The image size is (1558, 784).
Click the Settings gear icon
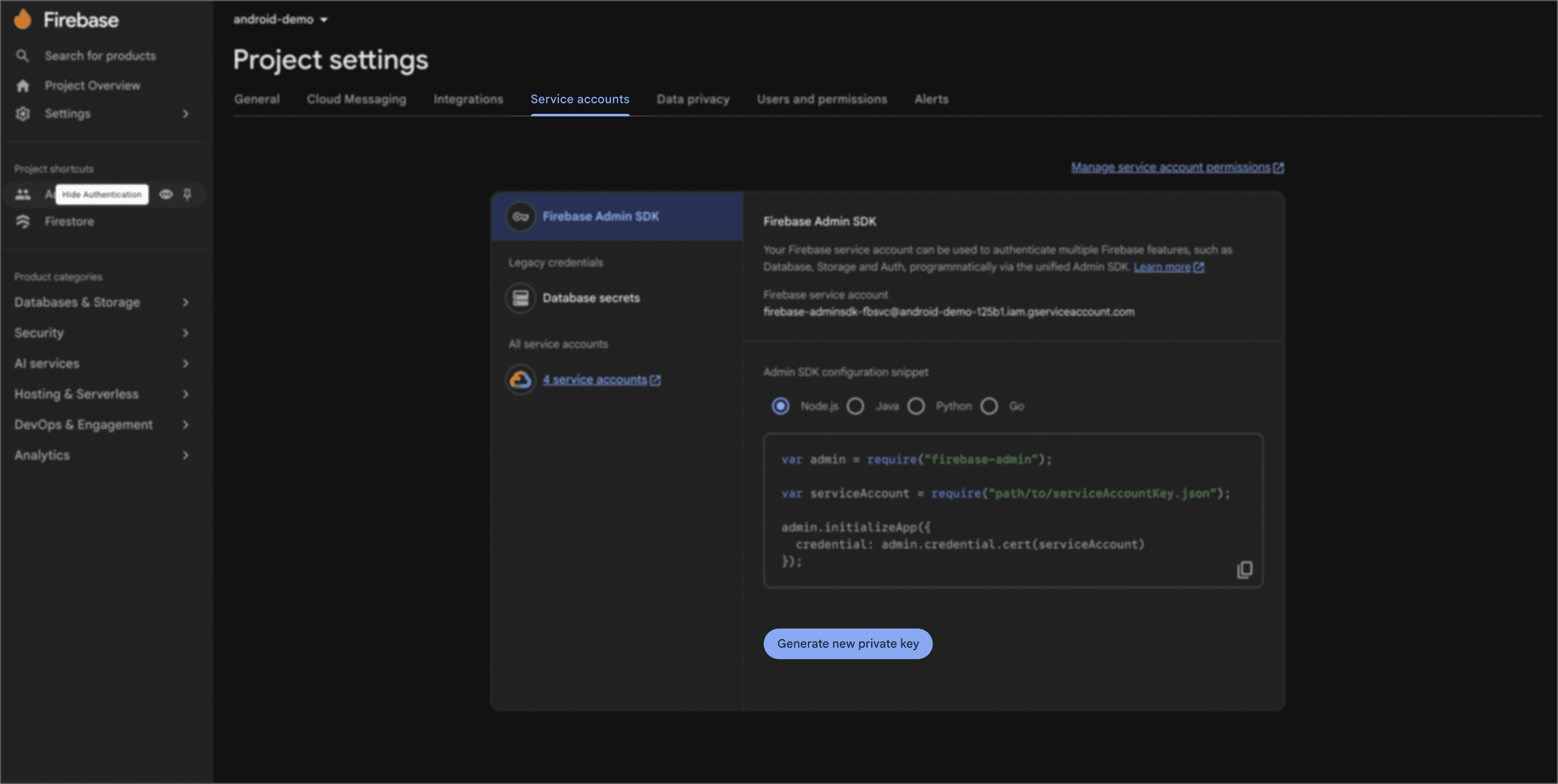23,114
